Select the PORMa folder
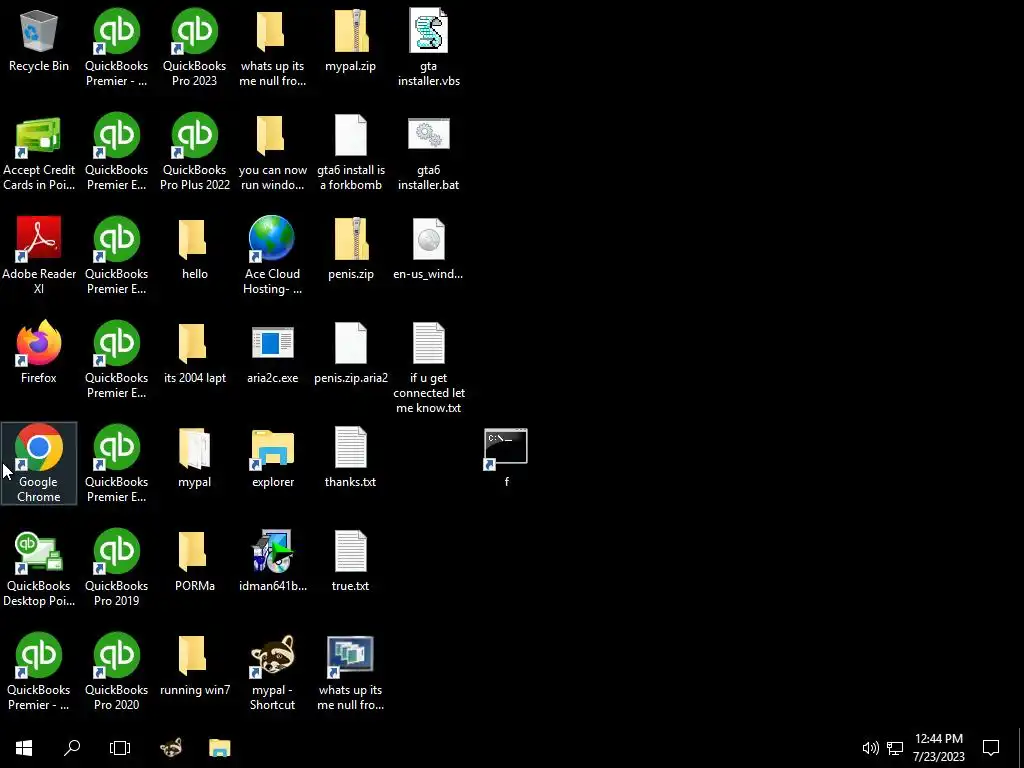Image resolution: width=1024 pixels, height=768 pixels. point(194,561)
